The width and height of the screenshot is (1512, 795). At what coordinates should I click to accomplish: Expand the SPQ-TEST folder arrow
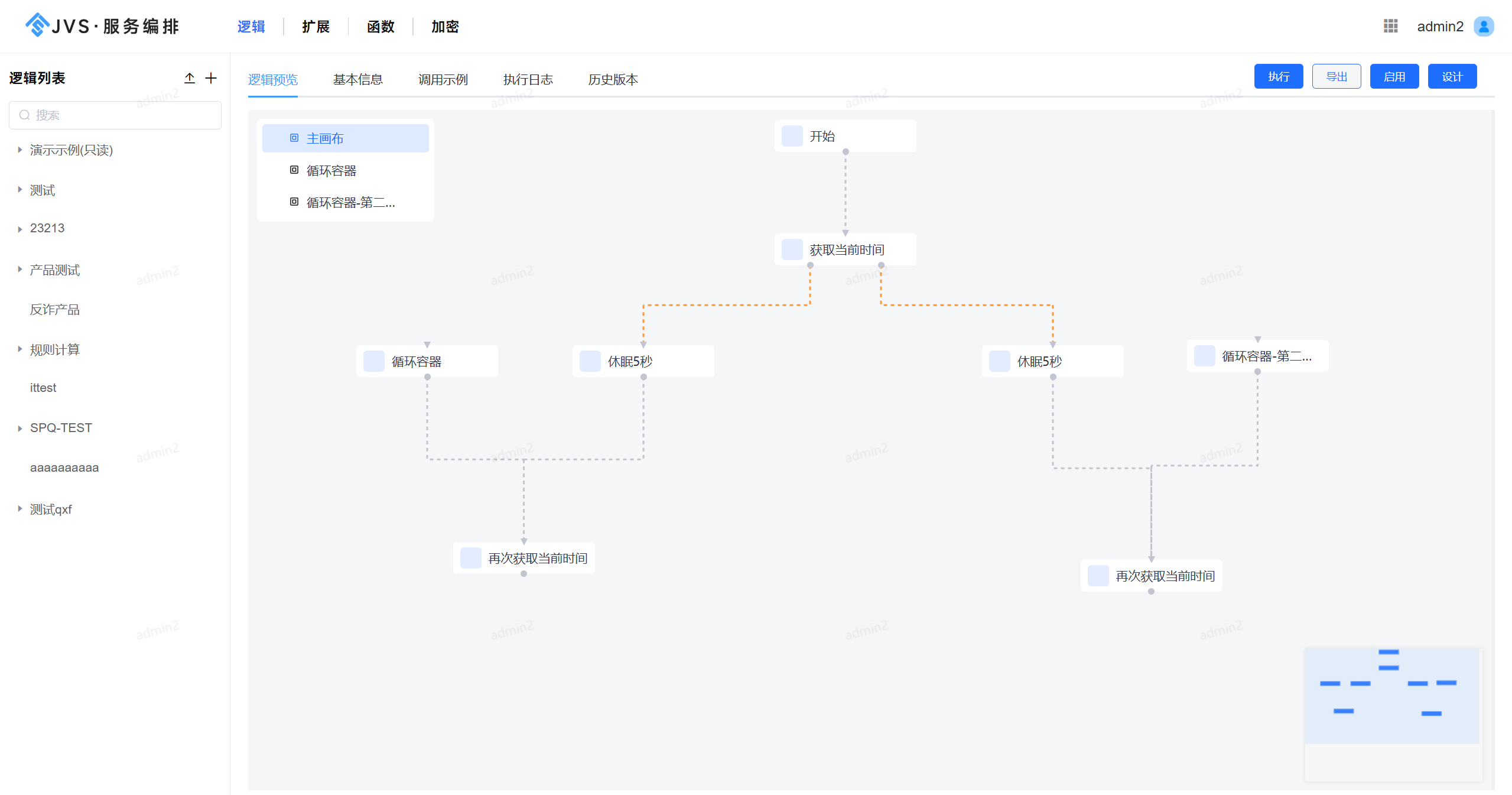point(19,428)
